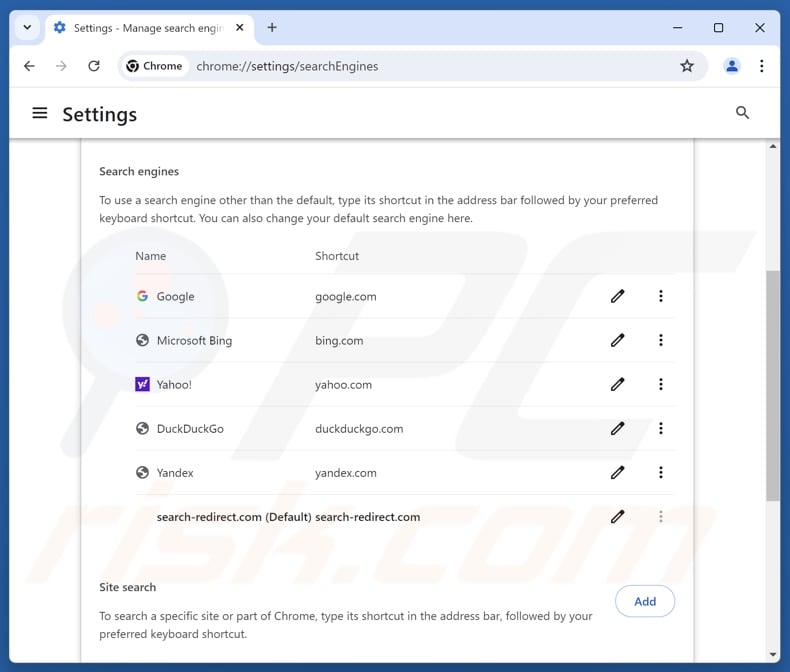Screen dimensions: 790x672
Task: Open more actions for Yandex
Action: tap(661, 472)
